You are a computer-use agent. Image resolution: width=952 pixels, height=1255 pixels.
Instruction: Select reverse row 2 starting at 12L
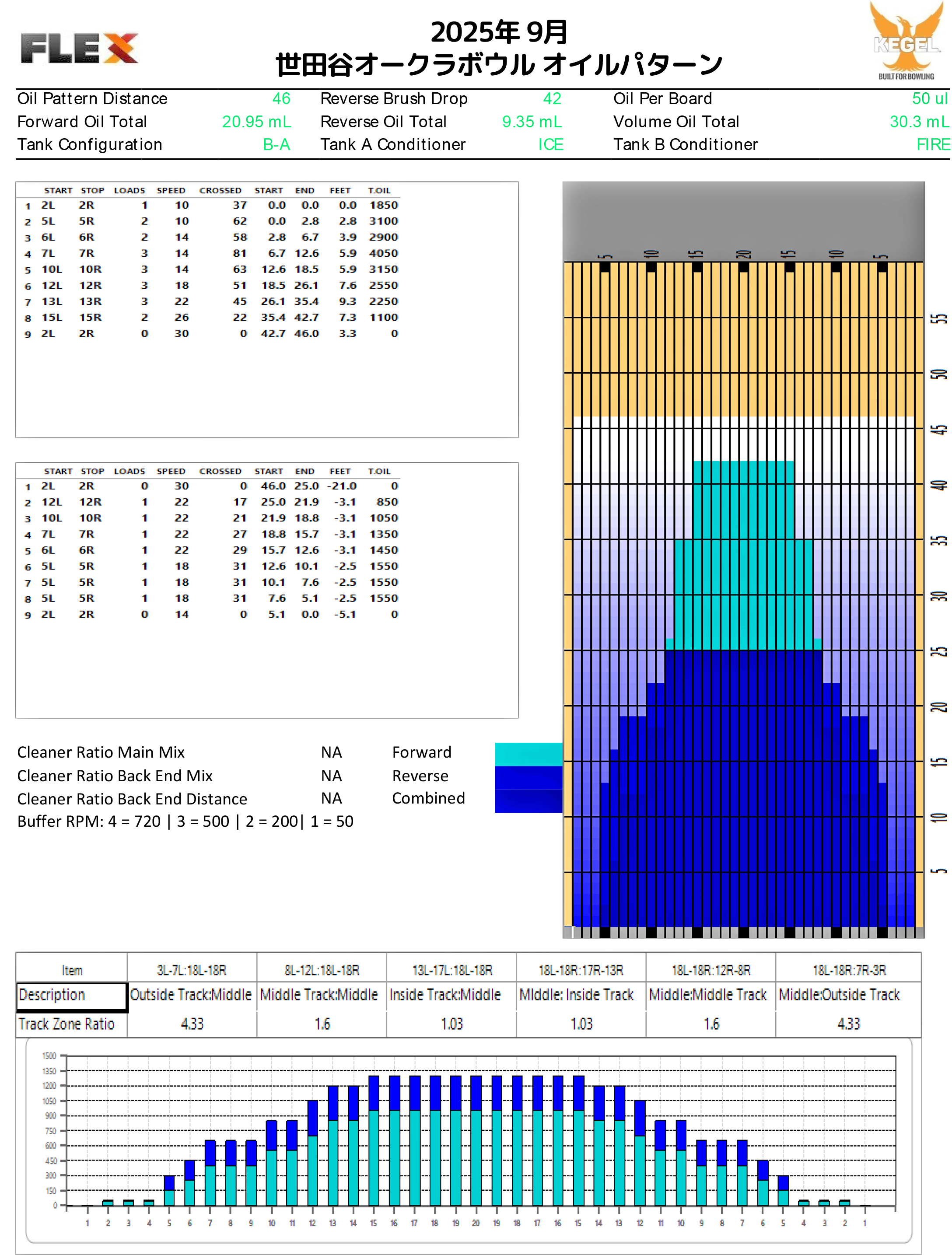pos(51,502)
